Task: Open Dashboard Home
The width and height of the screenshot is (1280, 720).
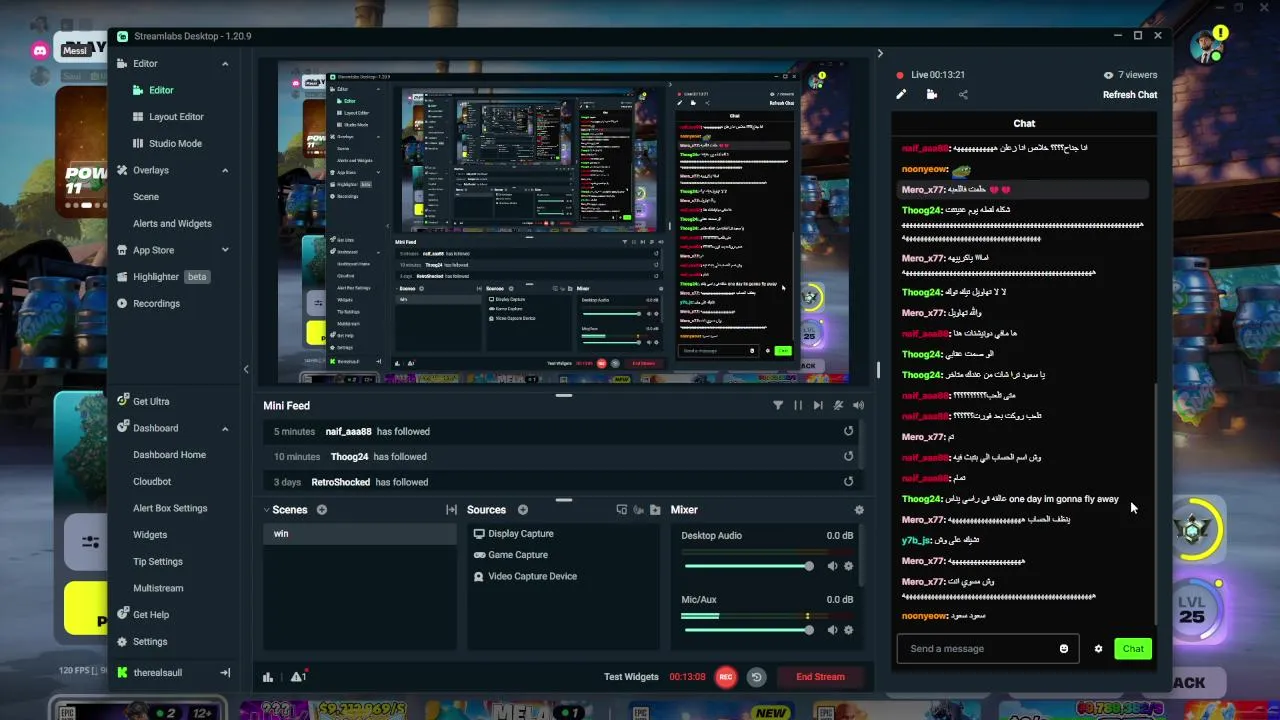Action: point(169,455)
